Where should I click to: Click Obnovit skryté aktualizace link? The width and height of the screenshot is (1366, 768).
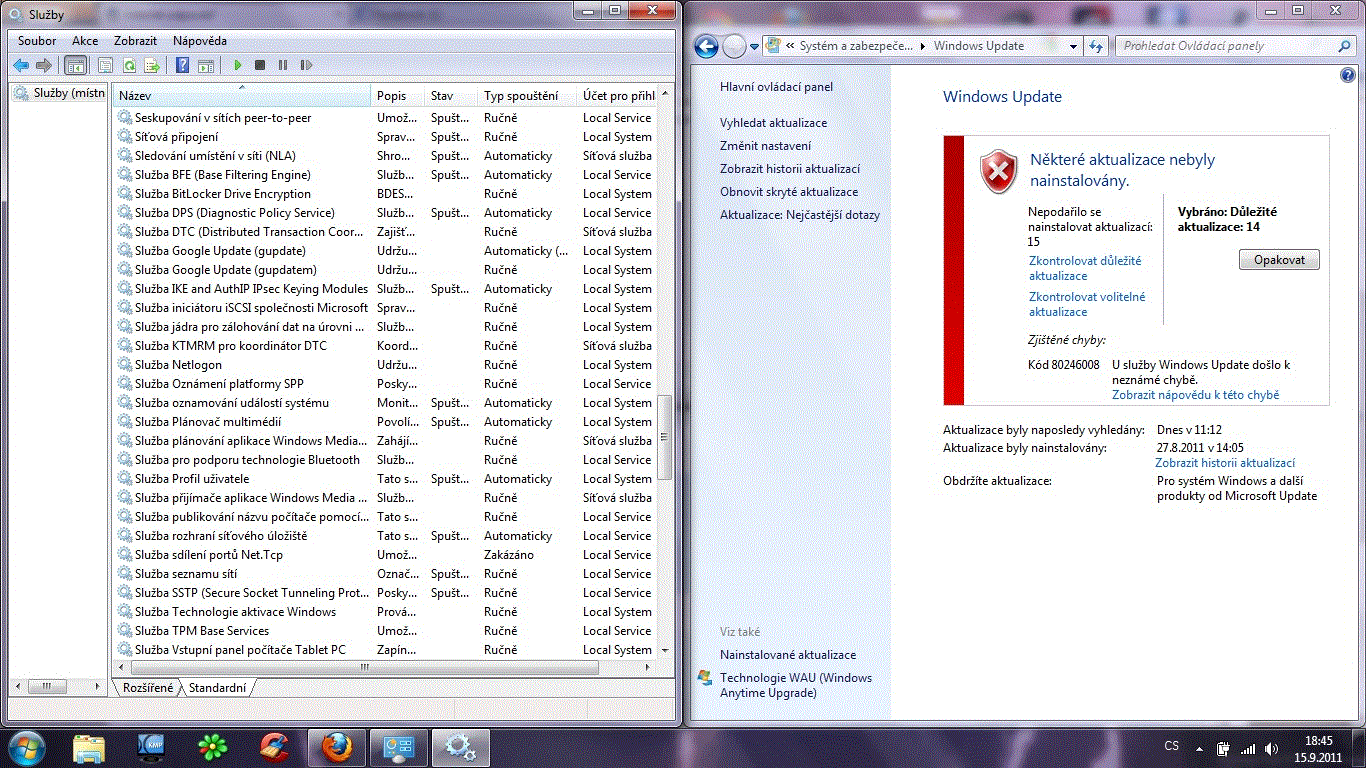[789, 192]
